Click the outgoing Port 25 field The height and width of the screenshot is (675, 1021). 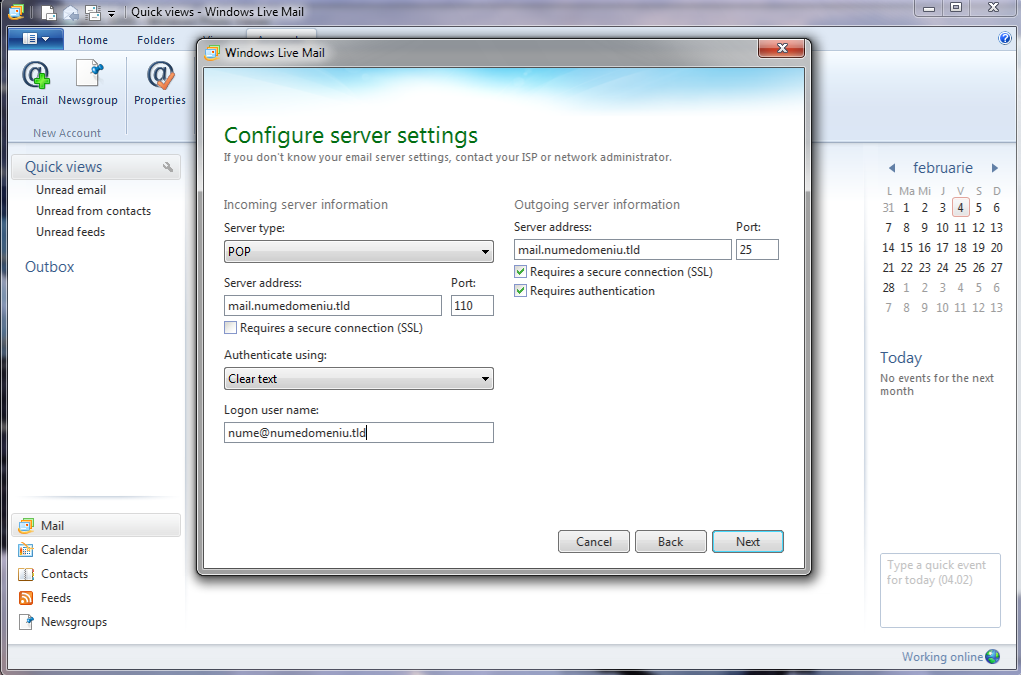click(757, 250)
